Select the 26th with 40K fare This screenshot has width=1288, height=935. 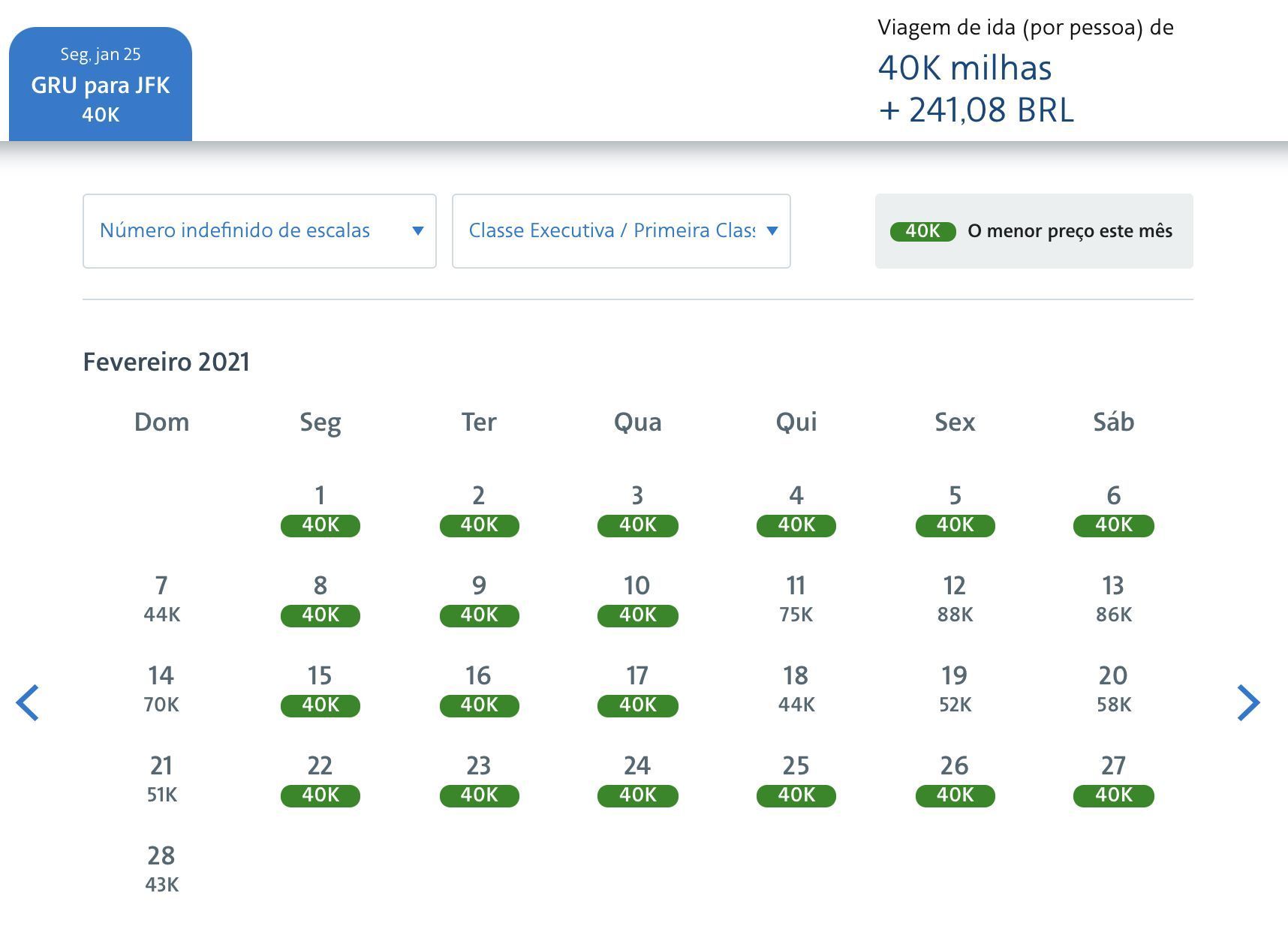955,780
